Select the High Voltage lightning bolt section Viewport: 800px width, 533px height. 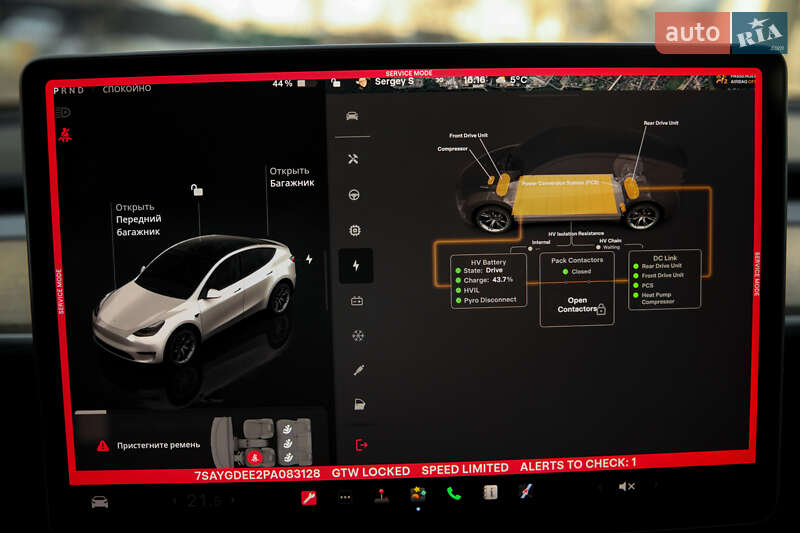356,265
